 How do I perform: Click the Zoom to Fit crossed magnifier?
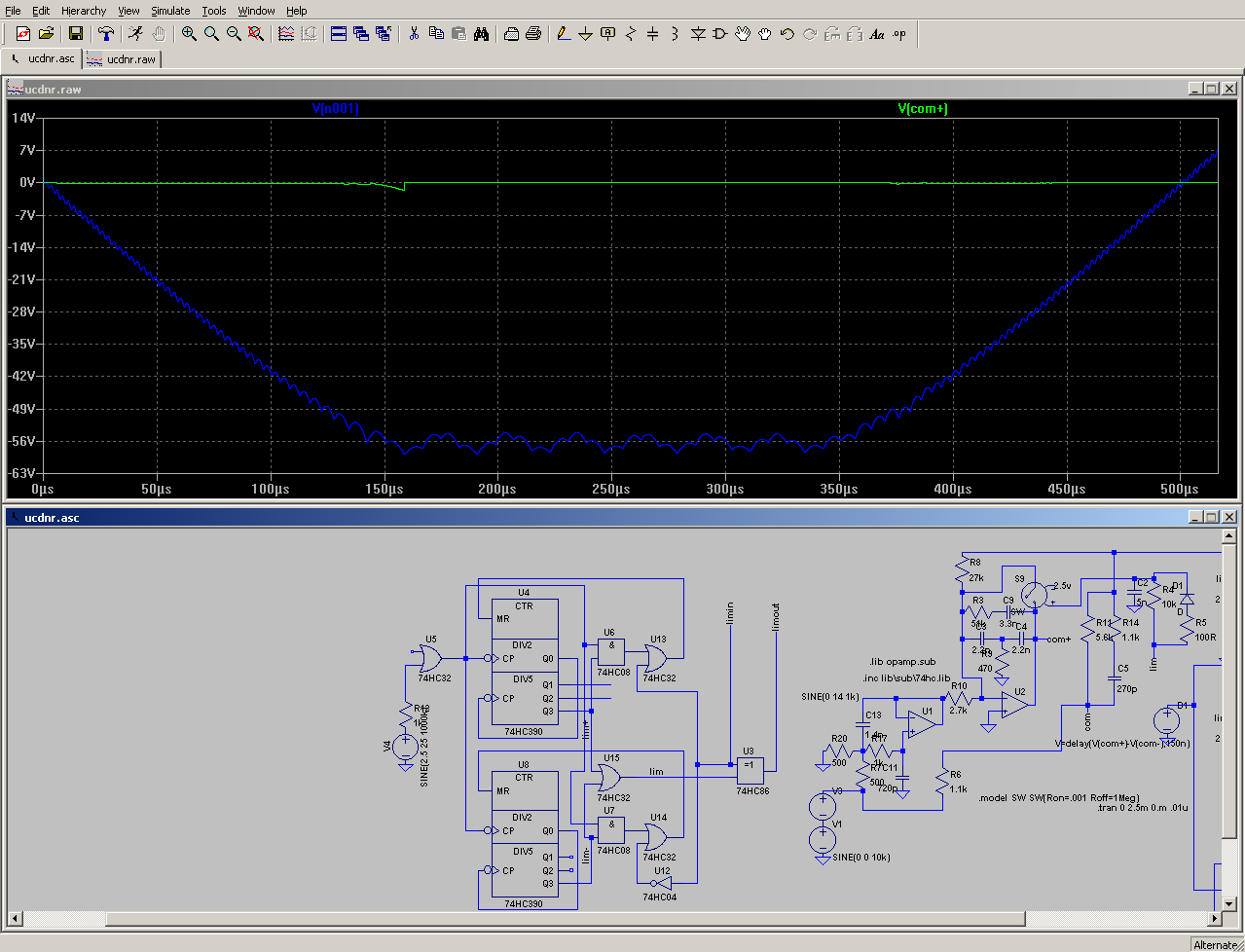click(256, 33)
